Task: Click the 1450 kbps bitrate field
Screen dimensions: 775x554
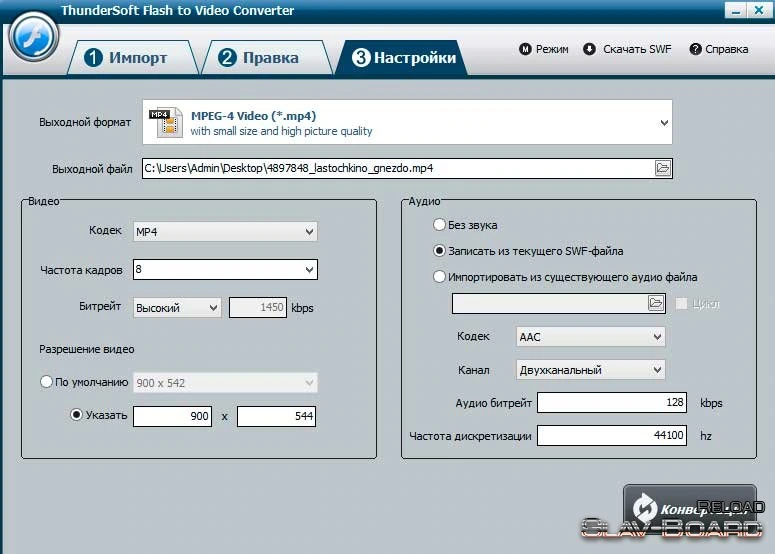Action: [x=258, y=307]
